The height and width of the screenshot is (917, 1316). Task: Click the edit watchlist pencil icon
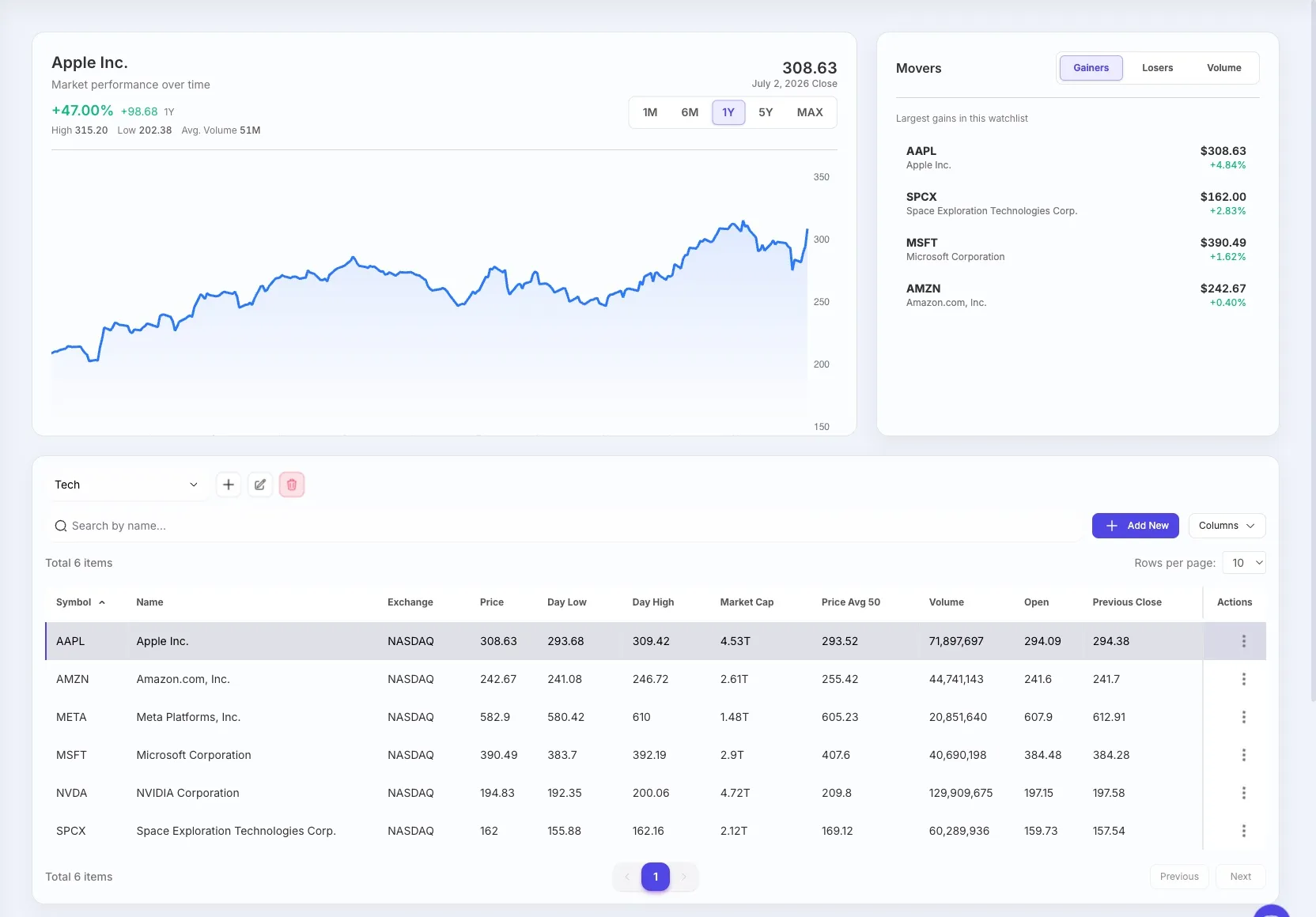[260, 485]
